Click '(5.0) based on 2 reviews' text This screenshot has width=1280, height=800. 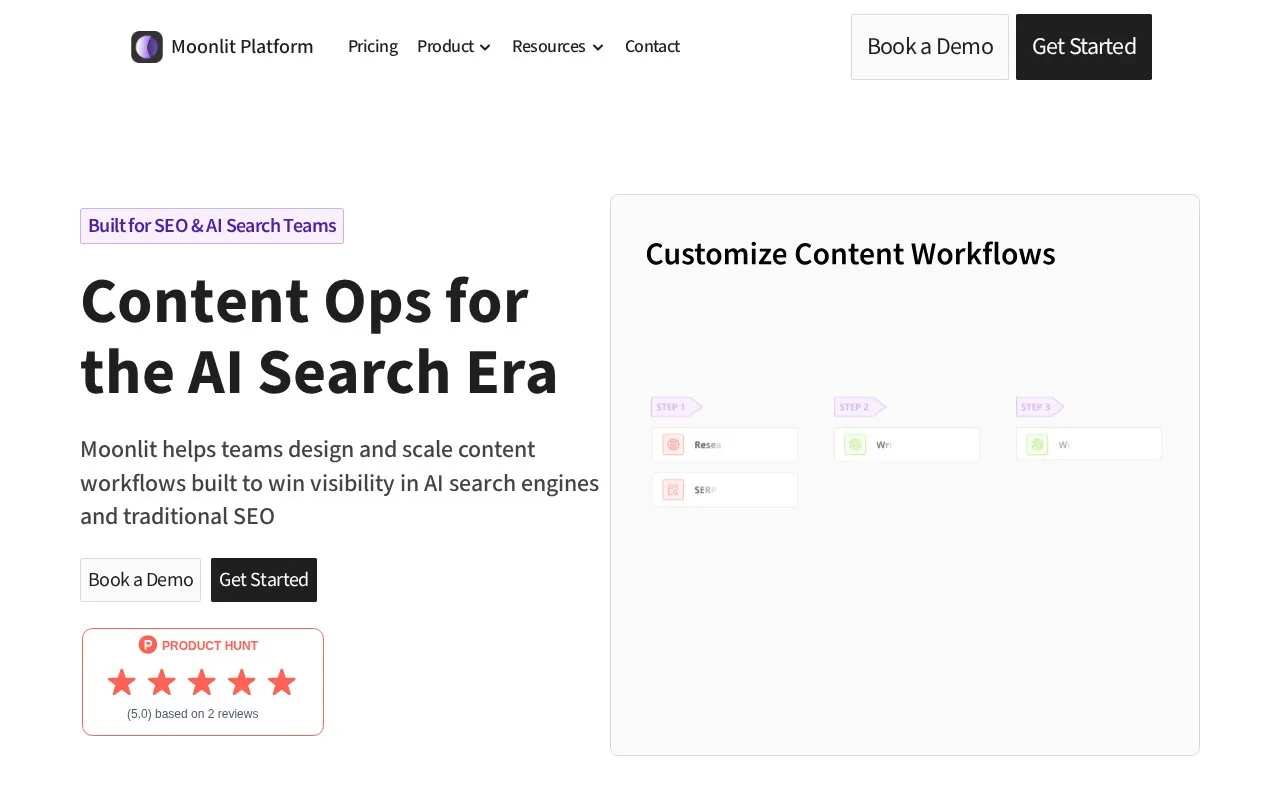coord(193,714)
